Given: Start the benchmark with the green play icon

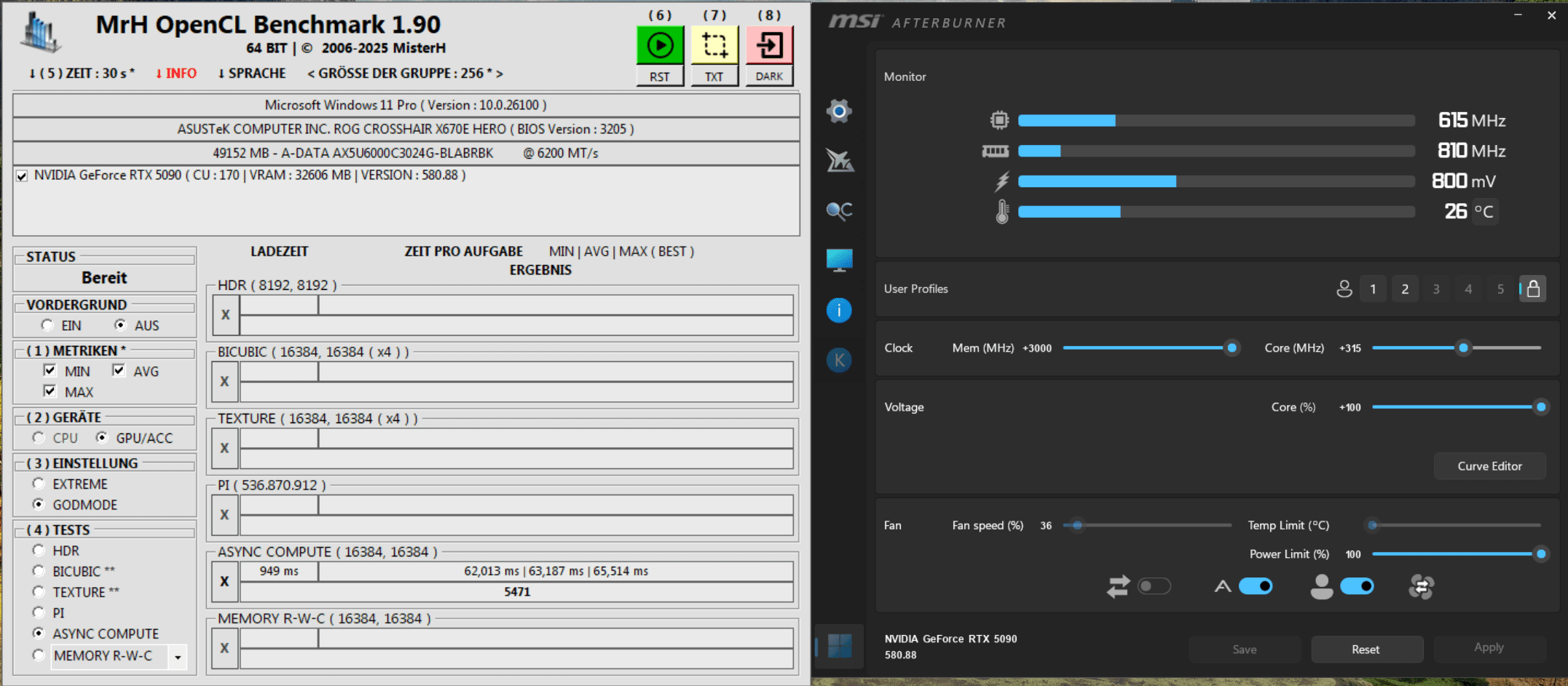Looking at the screenshot, I should pos(660,45).
